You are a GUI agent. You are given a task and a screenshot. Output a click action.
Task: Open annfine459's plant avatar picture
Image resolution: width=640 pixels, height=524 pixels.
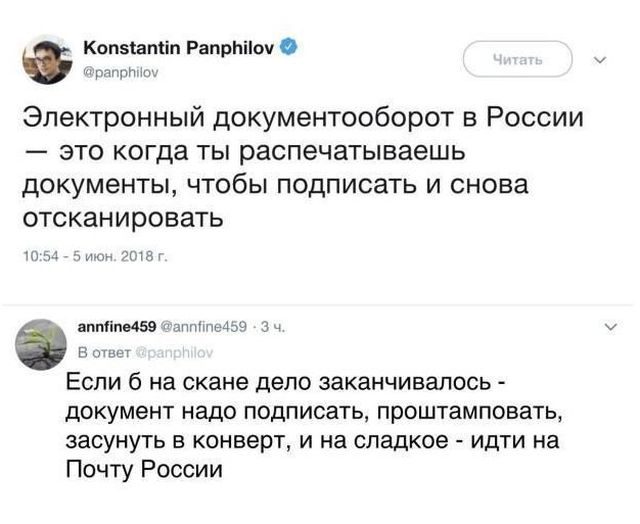(43, 343)
